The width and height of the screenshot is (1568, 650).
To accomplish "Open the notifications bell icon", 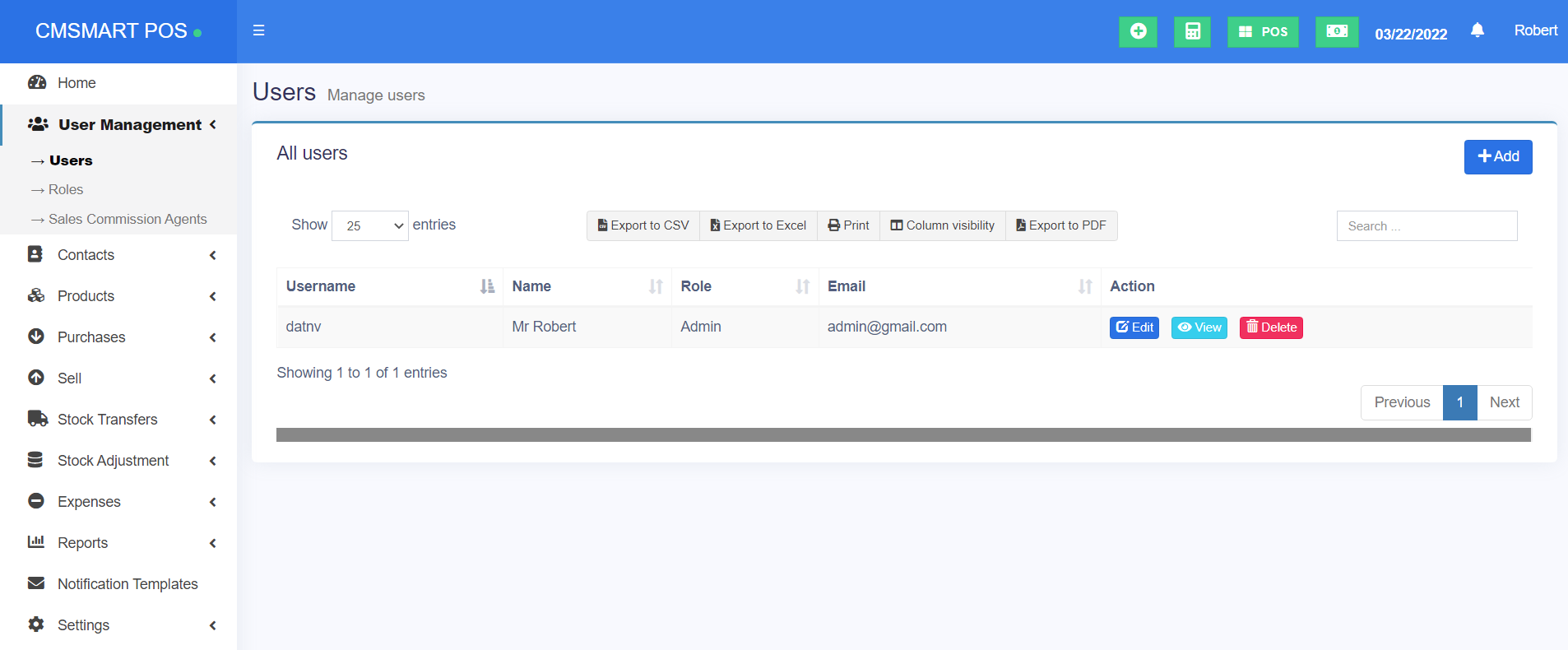I will coord(1477,30).
